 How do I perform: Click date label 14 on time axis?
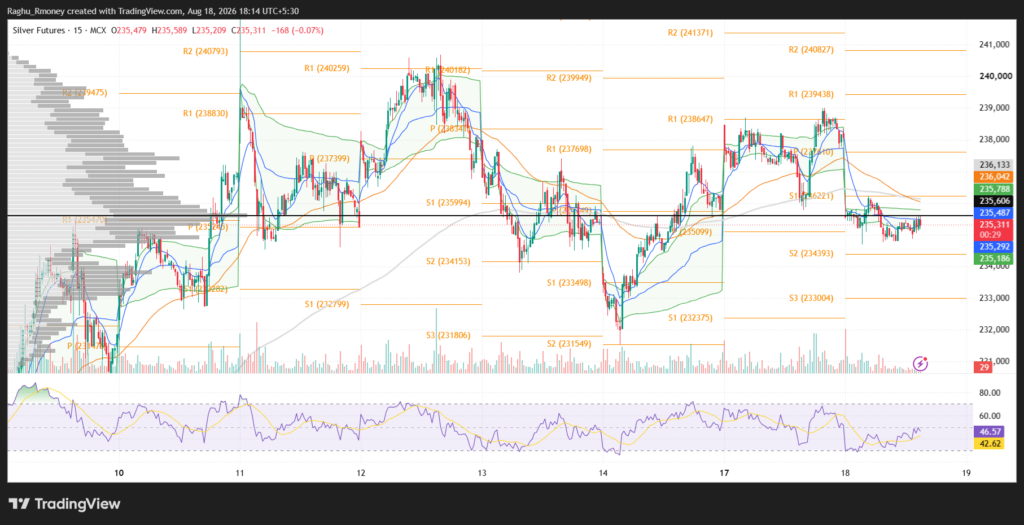[603, 472]
